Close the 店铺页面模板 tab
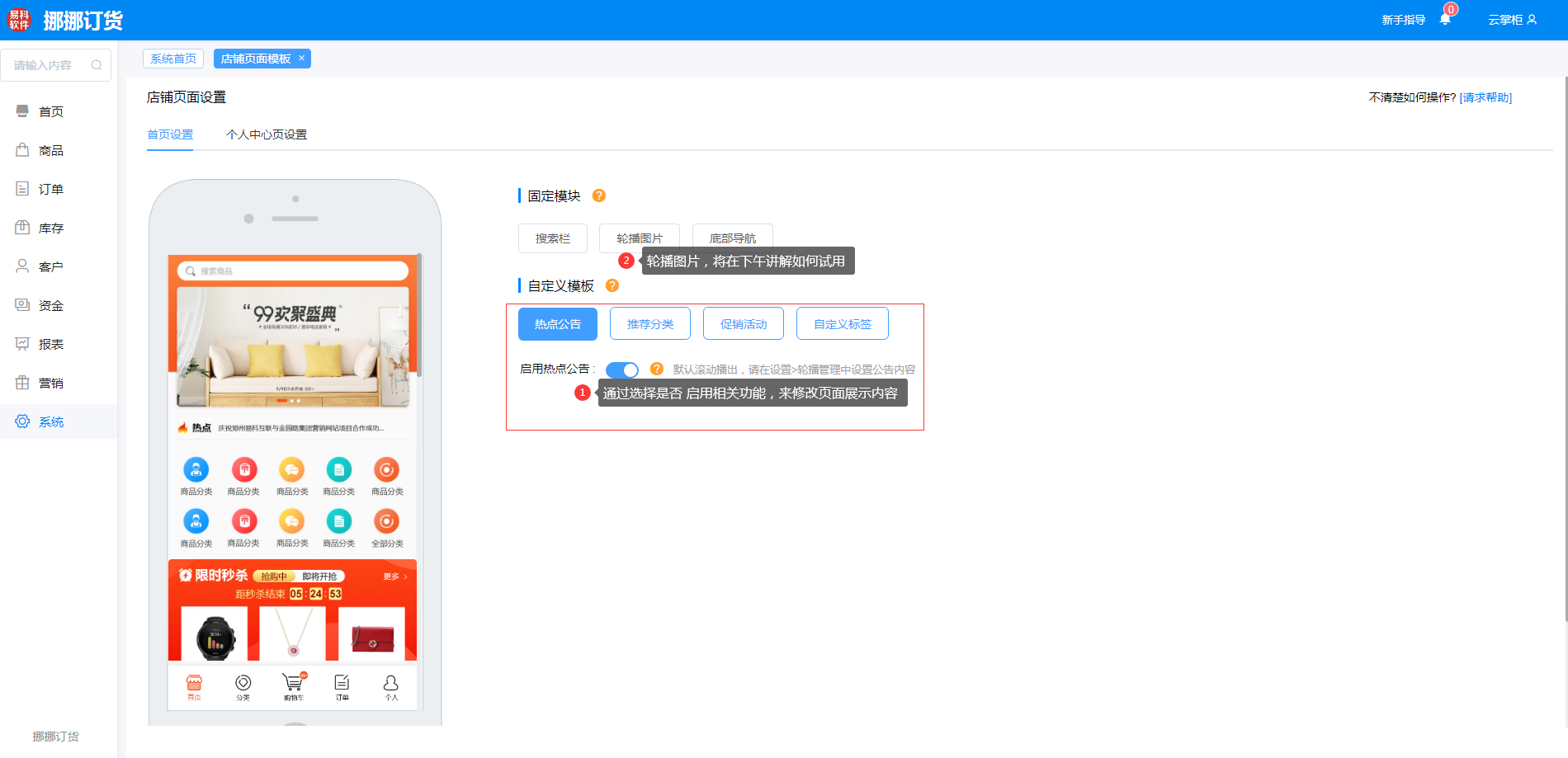The width and height of the screenshot is (1568, 758). pyautogui.click(x=302, y=58)
